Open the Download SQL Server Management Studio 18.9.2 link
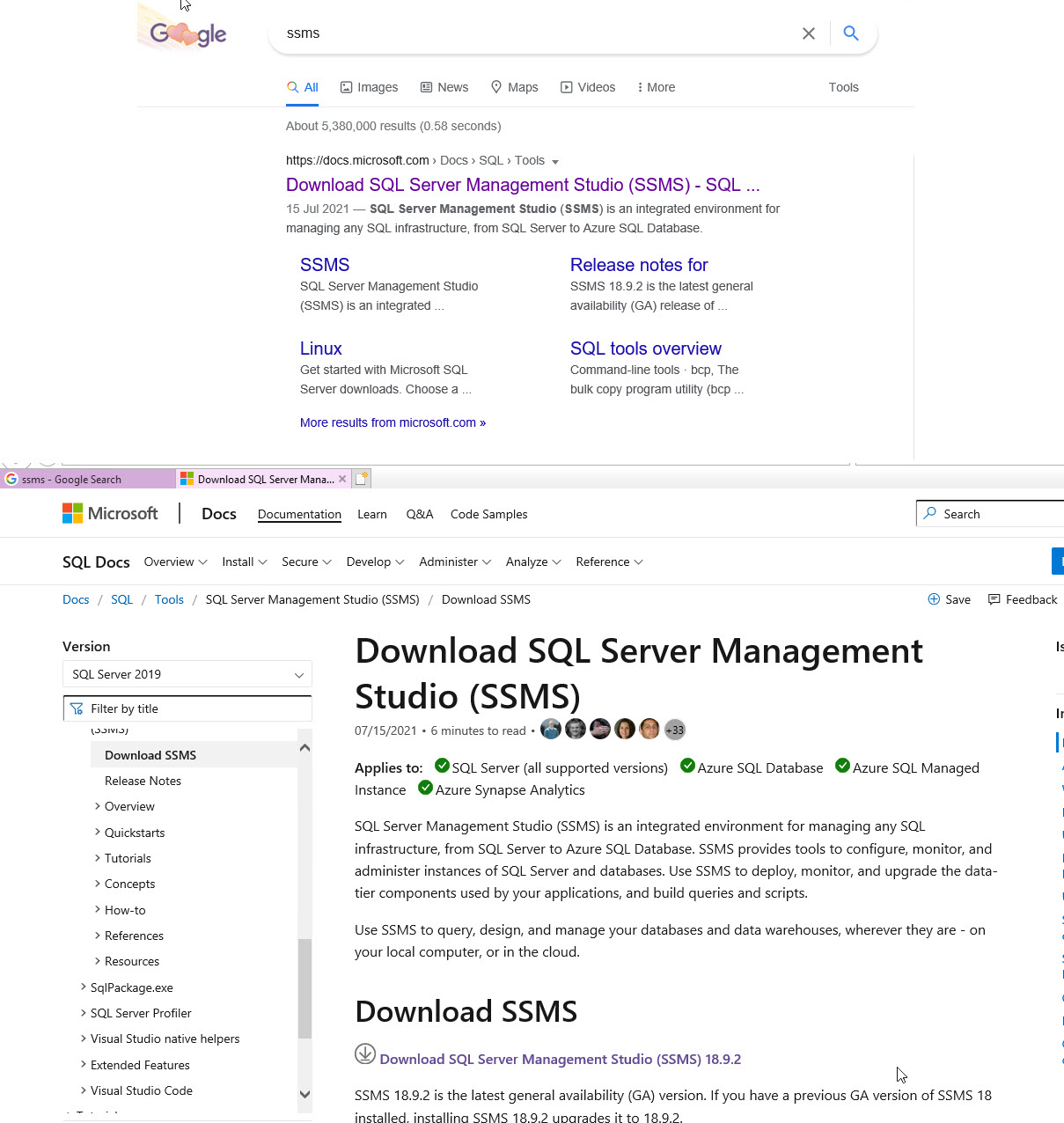Image resolution: width=1064 pixels, height=1123 pixels. click(x=561, y=1059)
